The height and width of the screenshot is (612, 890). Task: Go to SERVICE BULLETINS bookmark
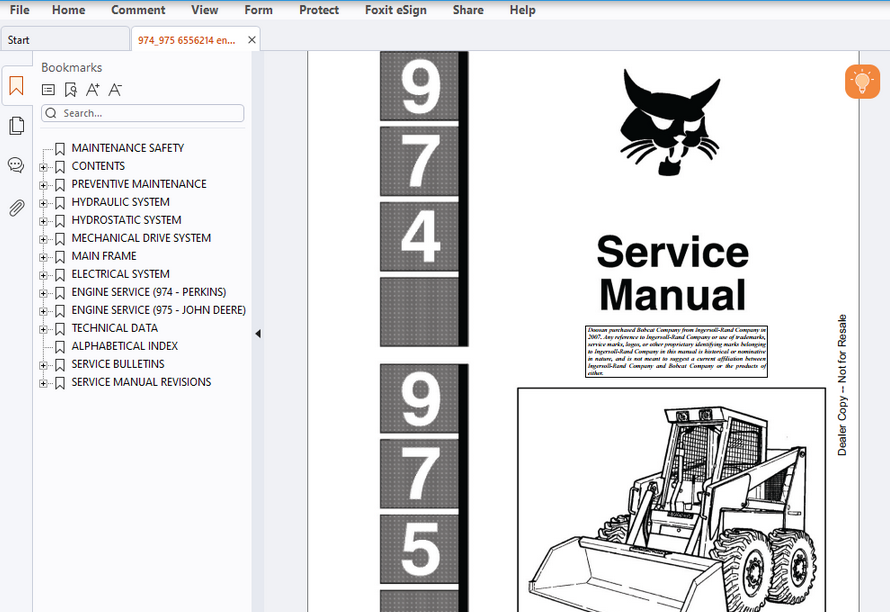point(118,364)
